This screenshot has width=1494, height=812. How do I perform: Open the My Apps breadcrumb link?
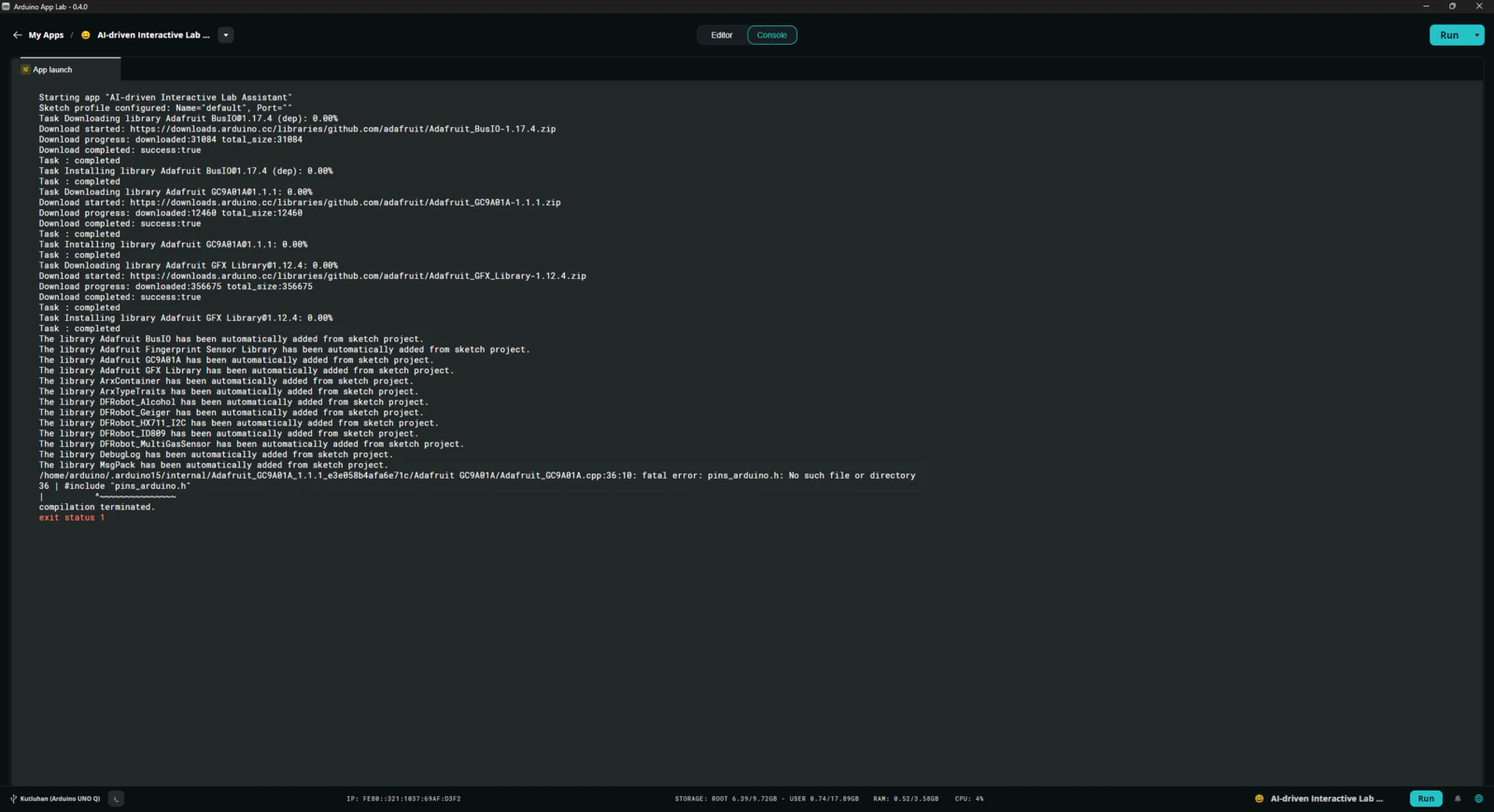pyautogui.click(x=46, y=35)
